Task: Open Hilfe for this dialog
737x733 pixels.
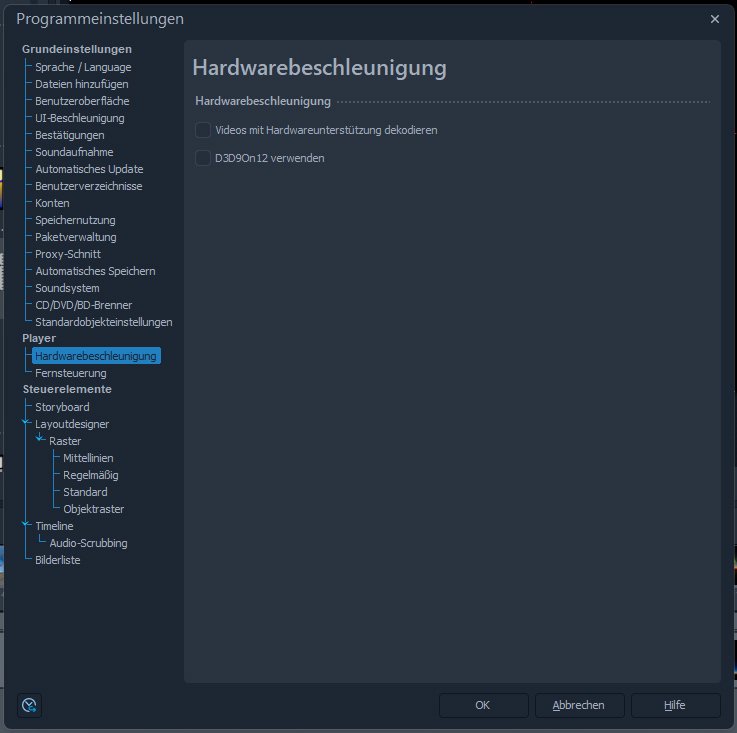Action: [675, 705]
